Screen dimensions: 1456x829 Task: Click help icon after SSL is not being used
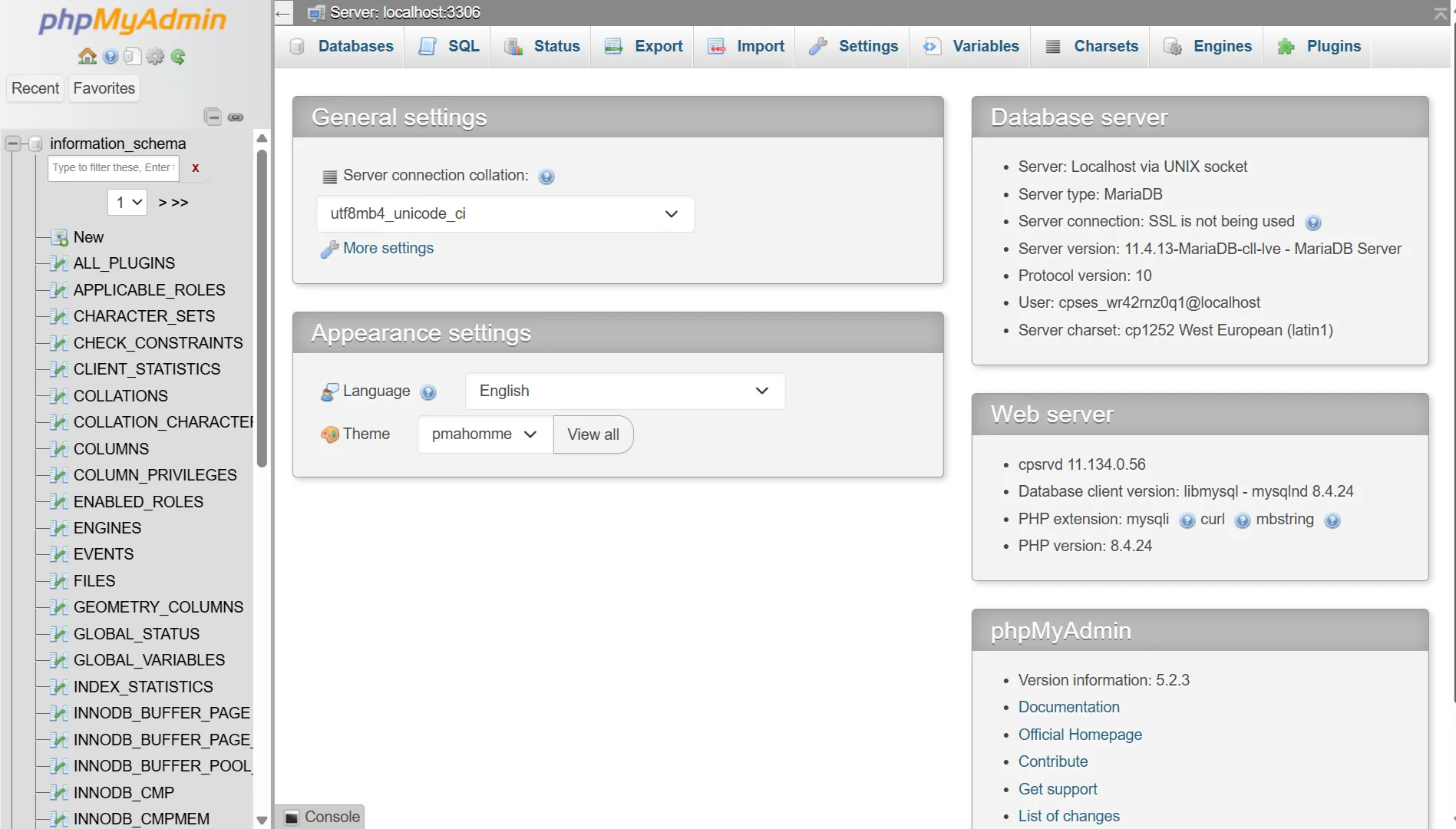click(1313, 223)
